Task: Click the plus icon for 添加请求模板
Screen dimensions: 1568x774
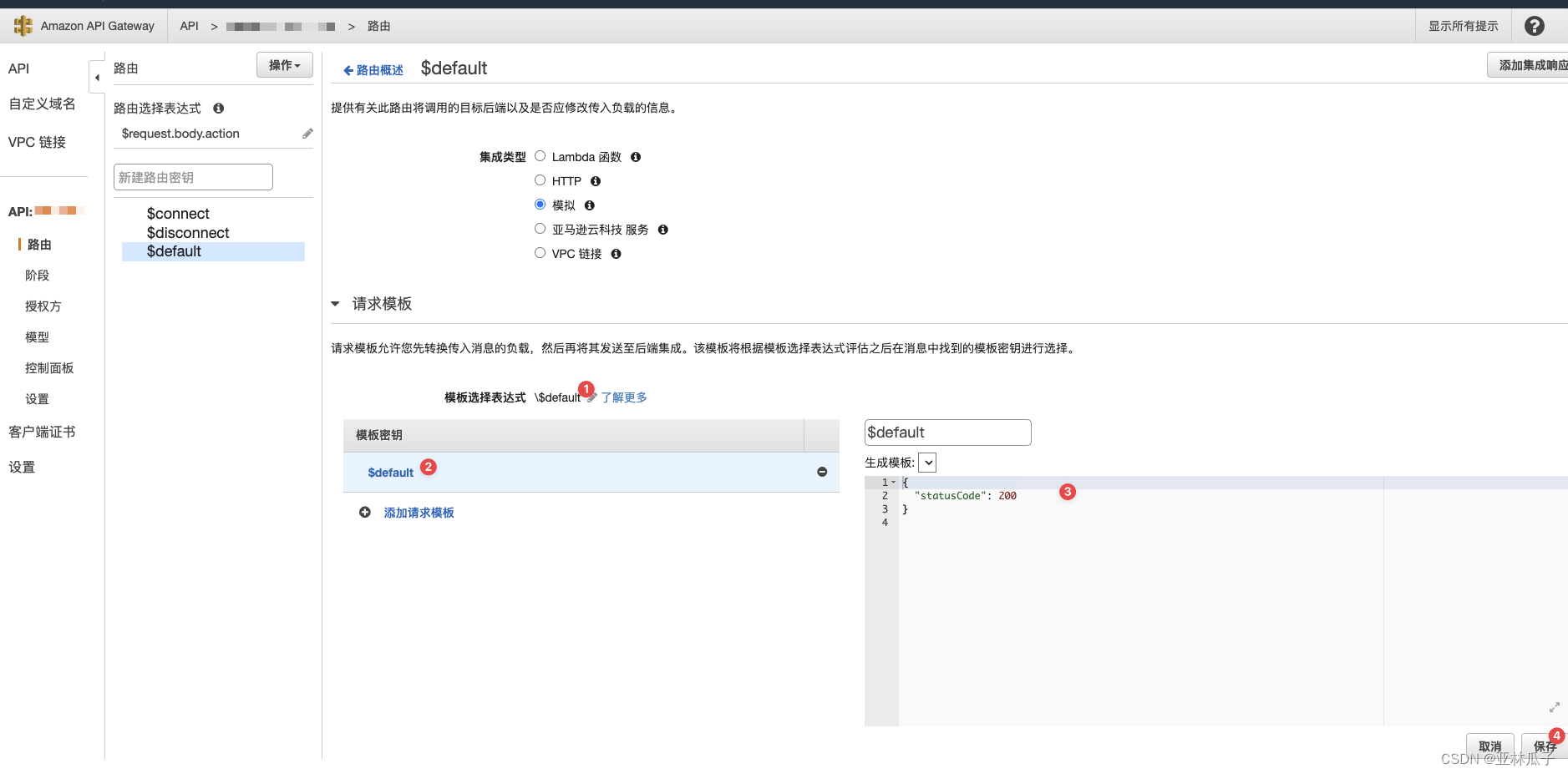Action: pos(365,513)
